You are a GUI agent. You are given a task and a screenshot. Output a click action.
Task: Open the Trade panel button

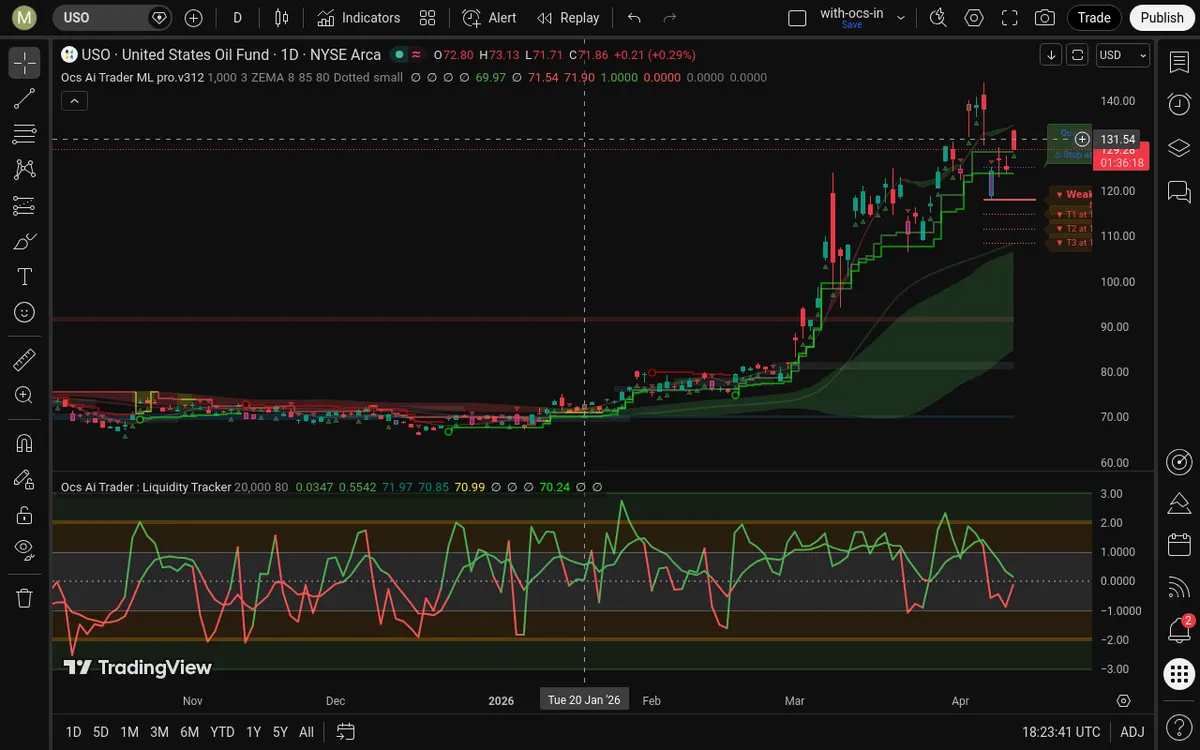click(x=1094, y=18)
